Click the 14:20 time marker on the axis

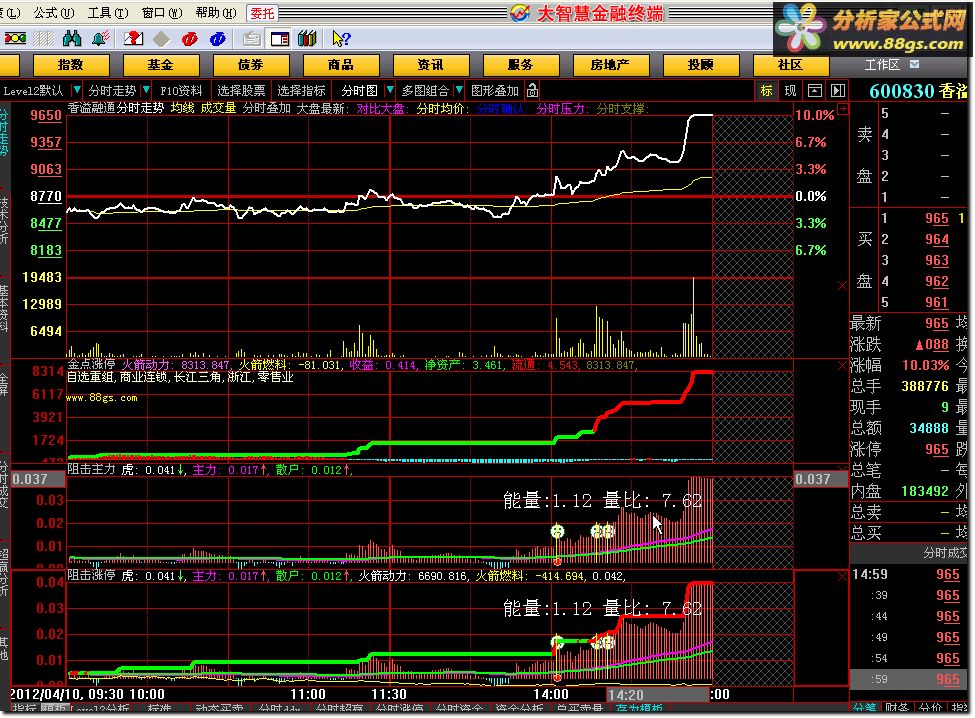(626, 695)
